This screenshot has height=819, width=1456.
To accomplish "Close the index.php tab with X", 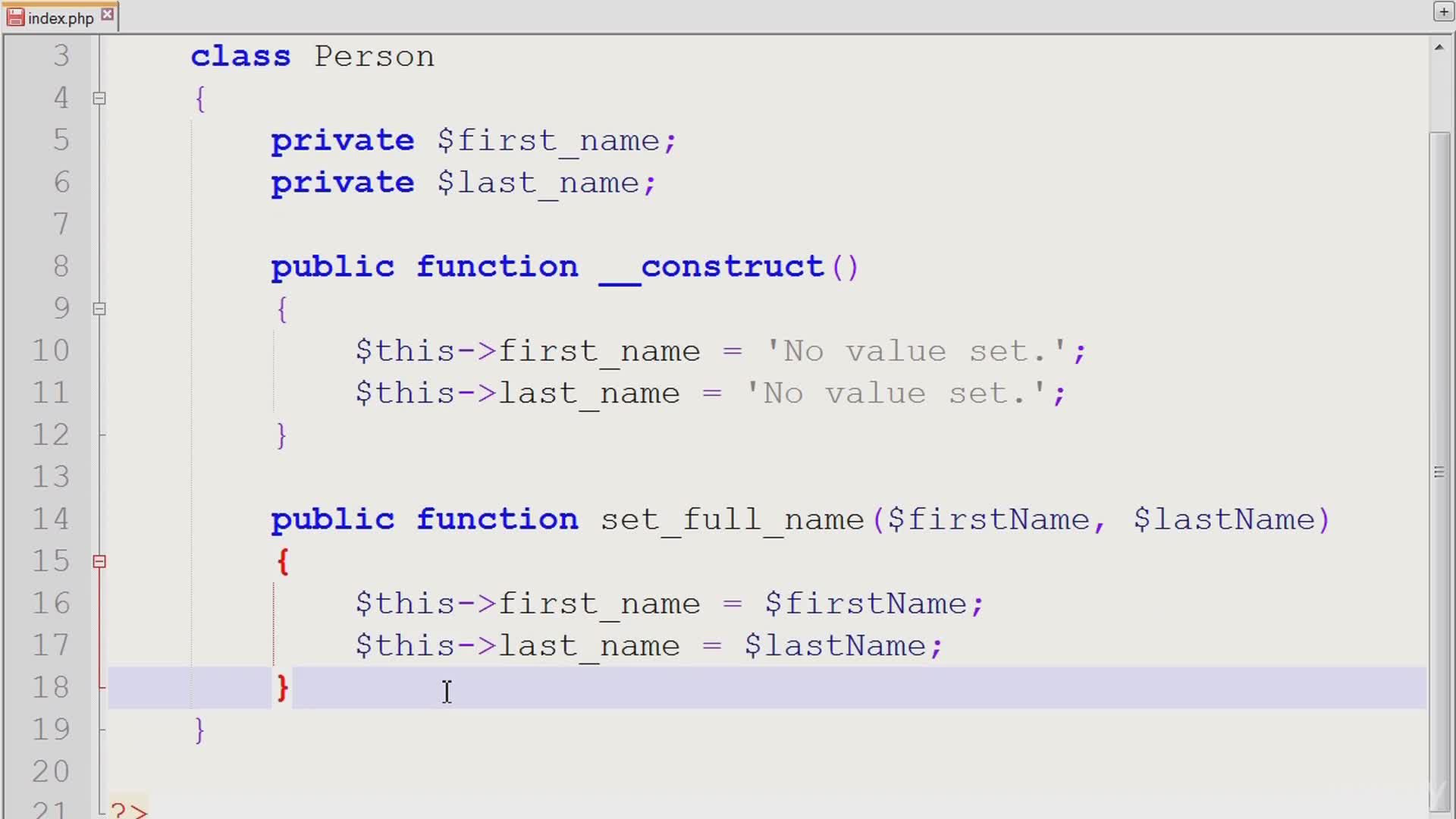I will pos(108,14).
